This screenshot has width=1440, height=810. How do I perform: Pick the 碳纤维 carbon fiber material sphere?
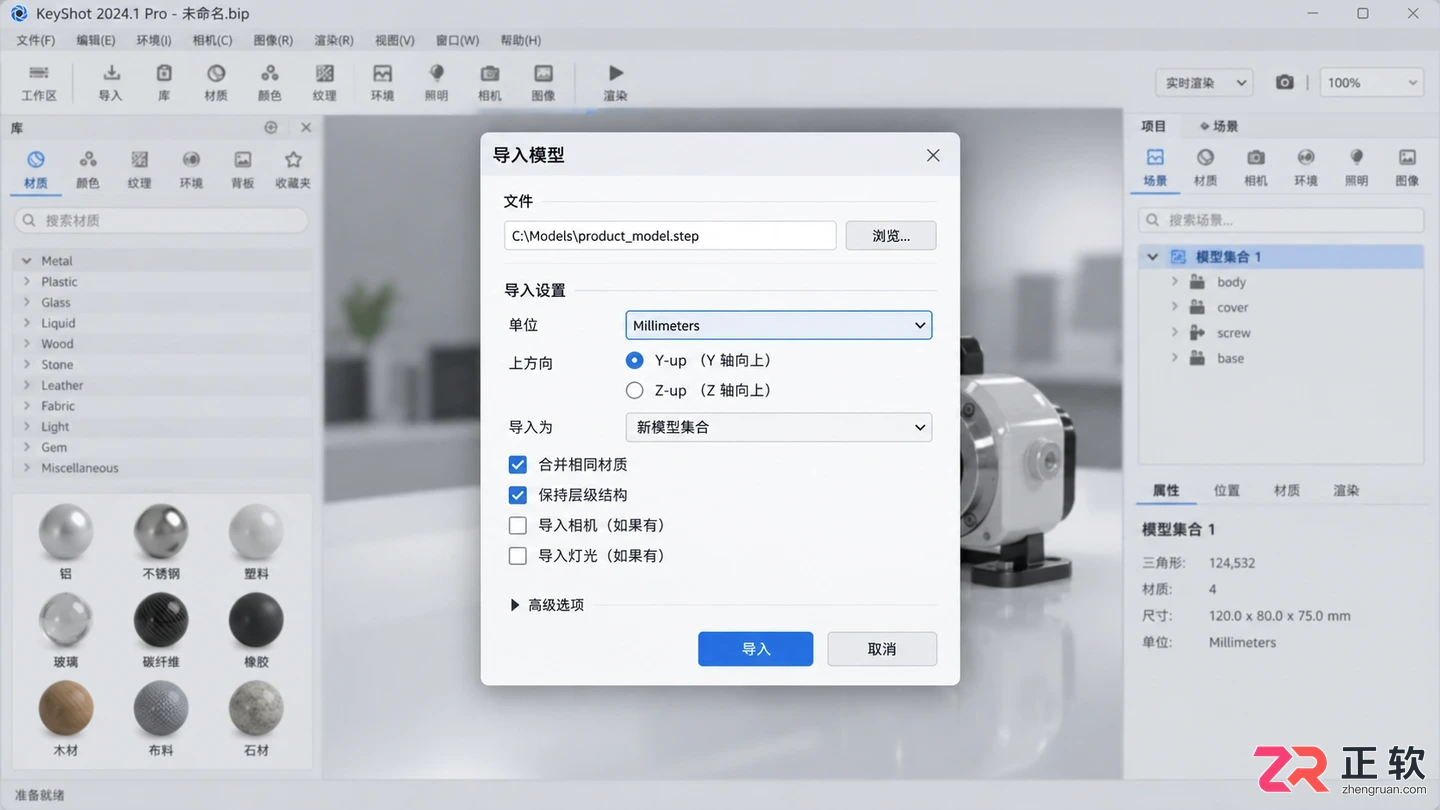pos(161,621)
